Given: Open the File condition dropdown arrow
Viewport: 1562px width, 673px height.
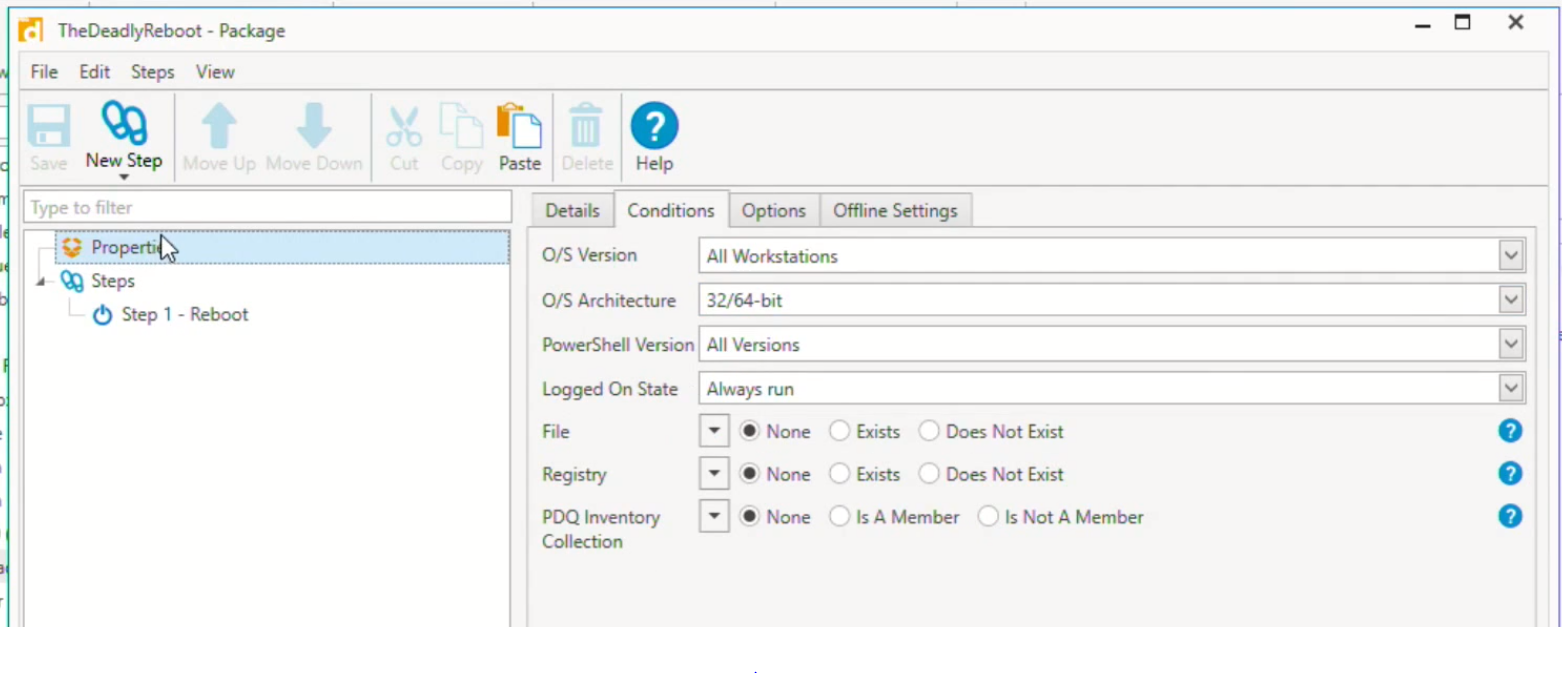Looking at the screenshot, I should point(714,431).
